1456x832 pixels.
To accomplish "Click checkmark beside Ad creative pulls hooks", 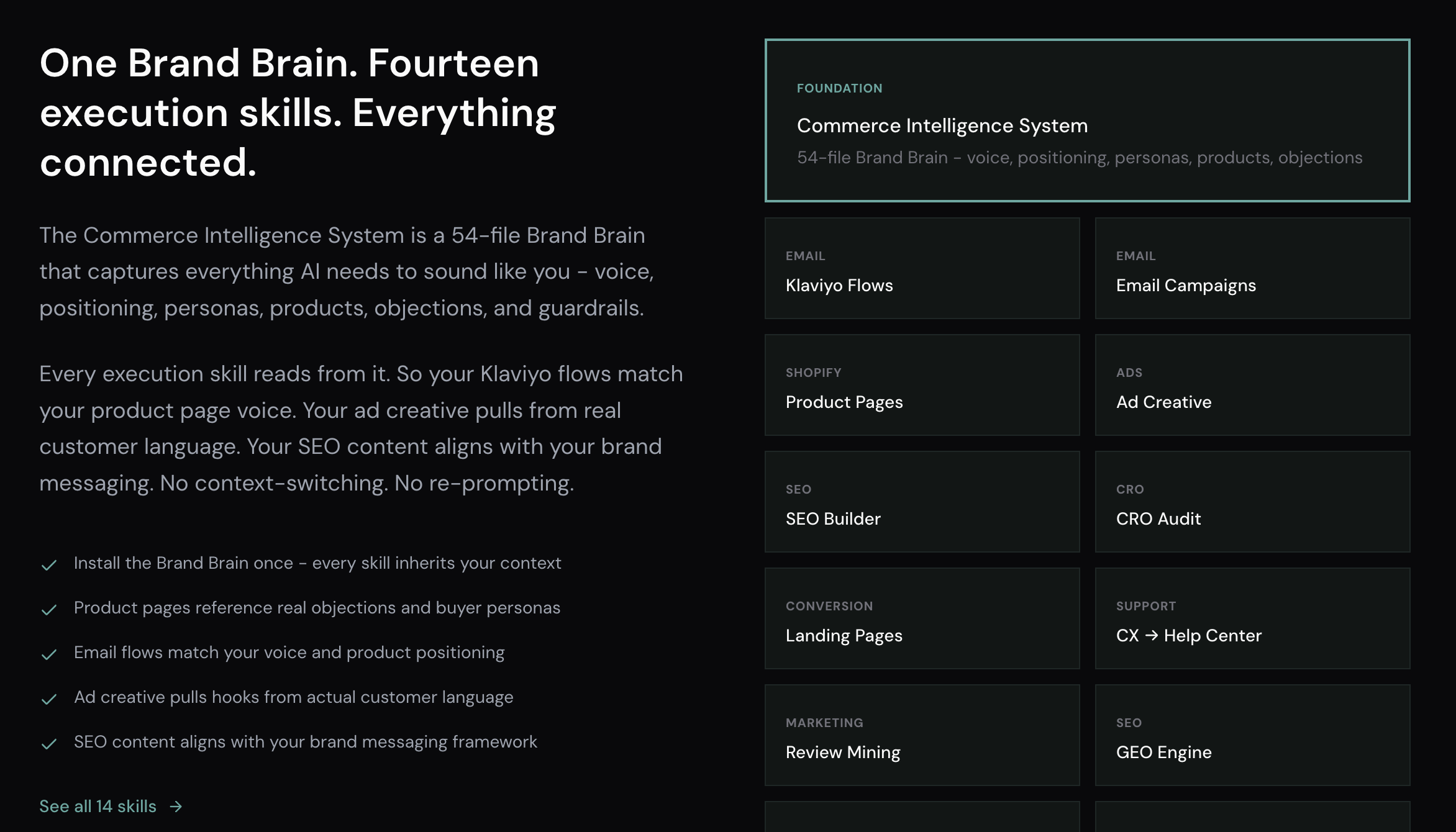I will (49, 699).
